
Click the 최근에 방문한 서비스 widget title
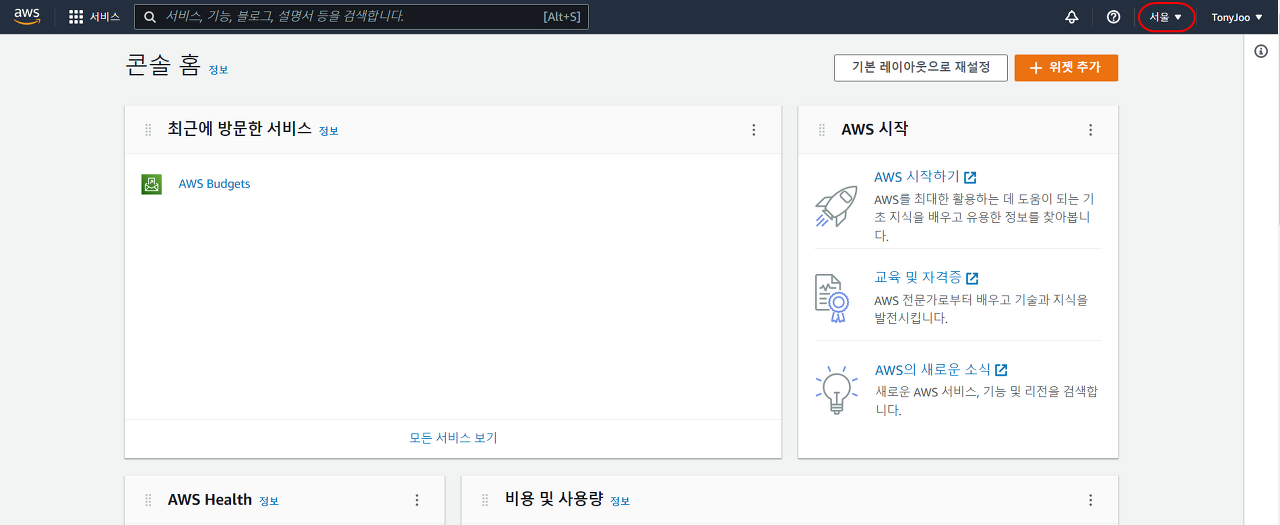click(240, 129)
